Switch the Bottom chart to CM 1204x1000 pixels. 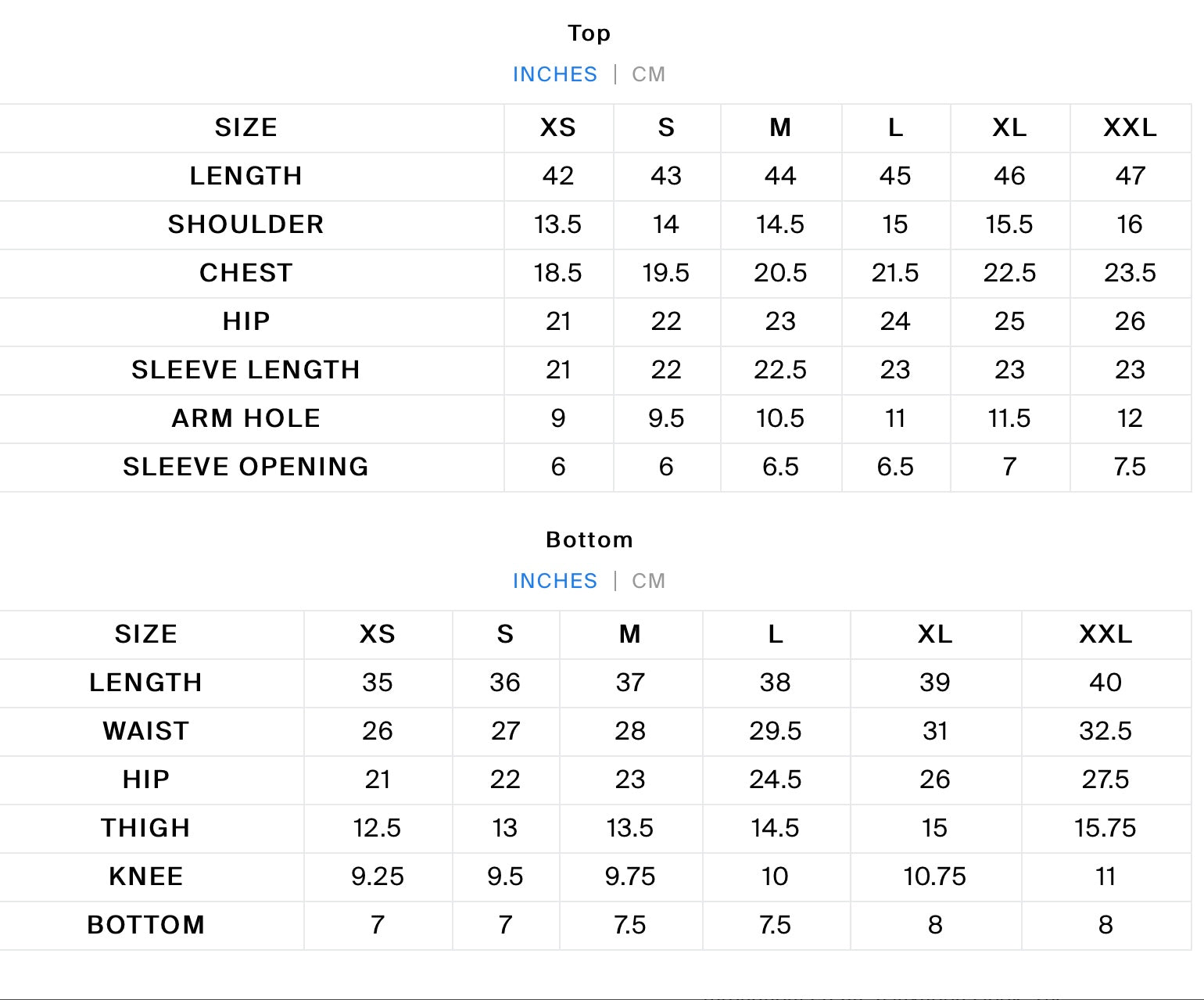click(648, 581)
